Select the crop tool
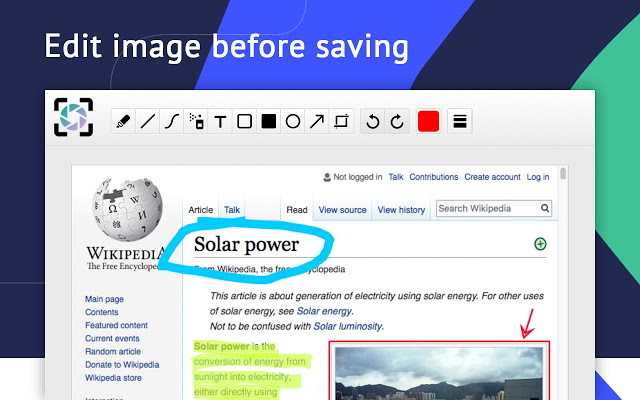This screenshot has width=640, height=400. click(341, 121)
